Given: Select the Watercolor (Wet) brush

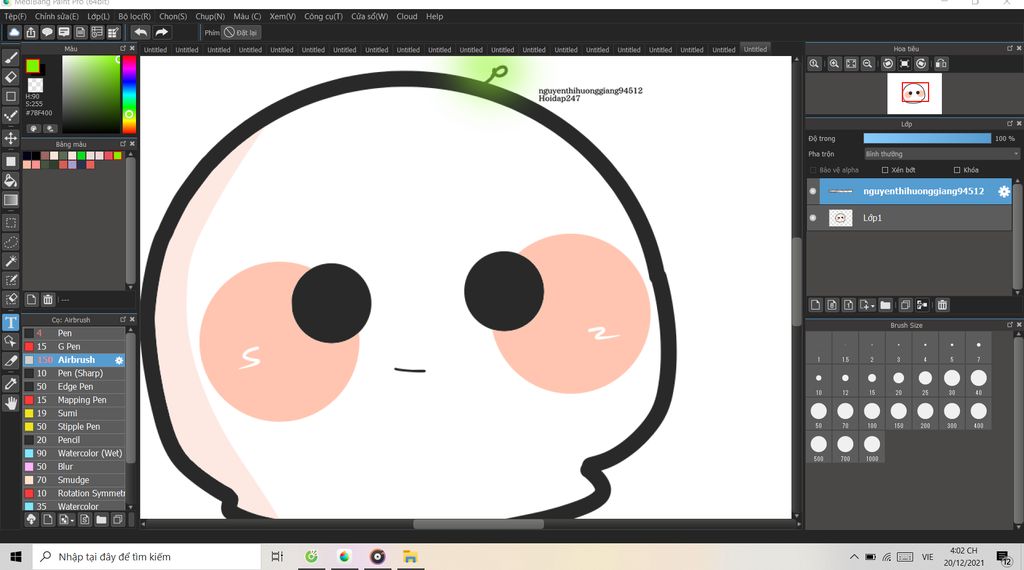Looking at the screenshot, I should [x=74, y=453].
